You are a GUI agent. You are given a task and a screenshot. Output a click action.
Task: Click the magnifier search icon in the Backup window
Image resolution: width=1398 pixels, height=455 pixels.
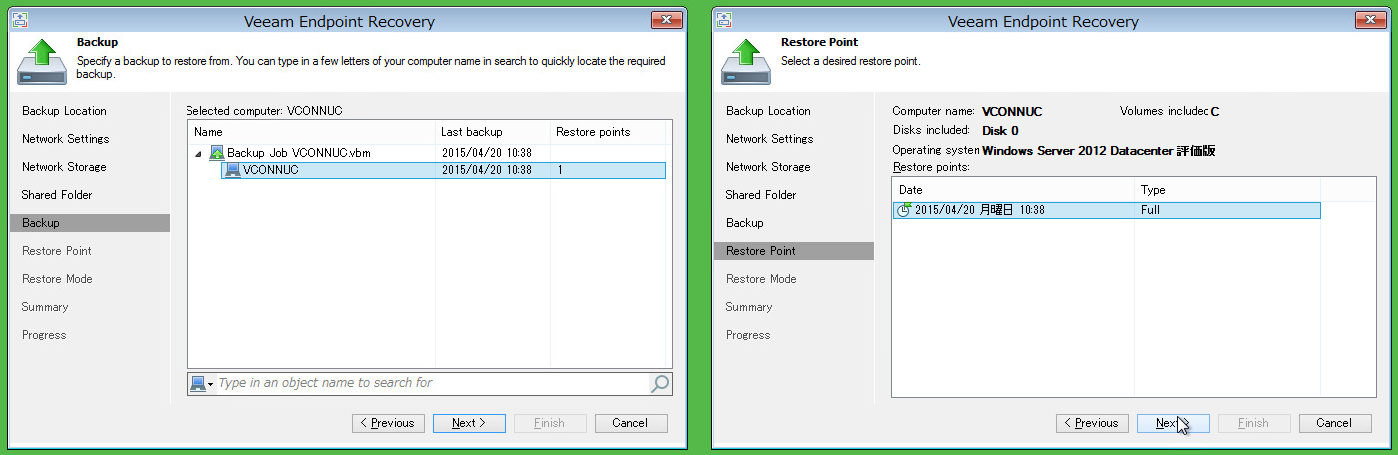point(659,383)
